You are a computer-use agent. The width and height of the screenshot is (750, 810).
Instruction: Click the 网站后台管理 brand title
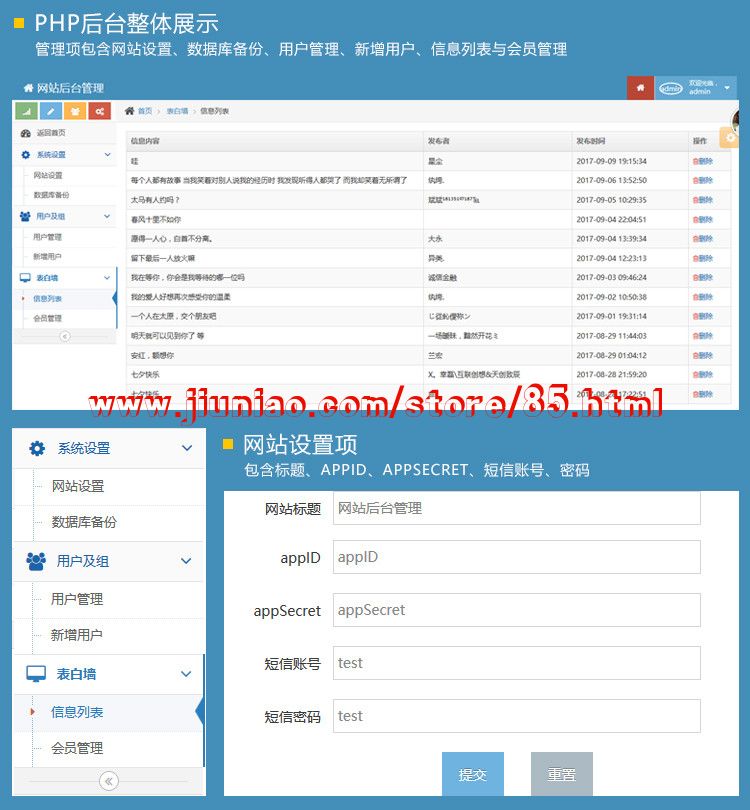click(x=70, y=88)
